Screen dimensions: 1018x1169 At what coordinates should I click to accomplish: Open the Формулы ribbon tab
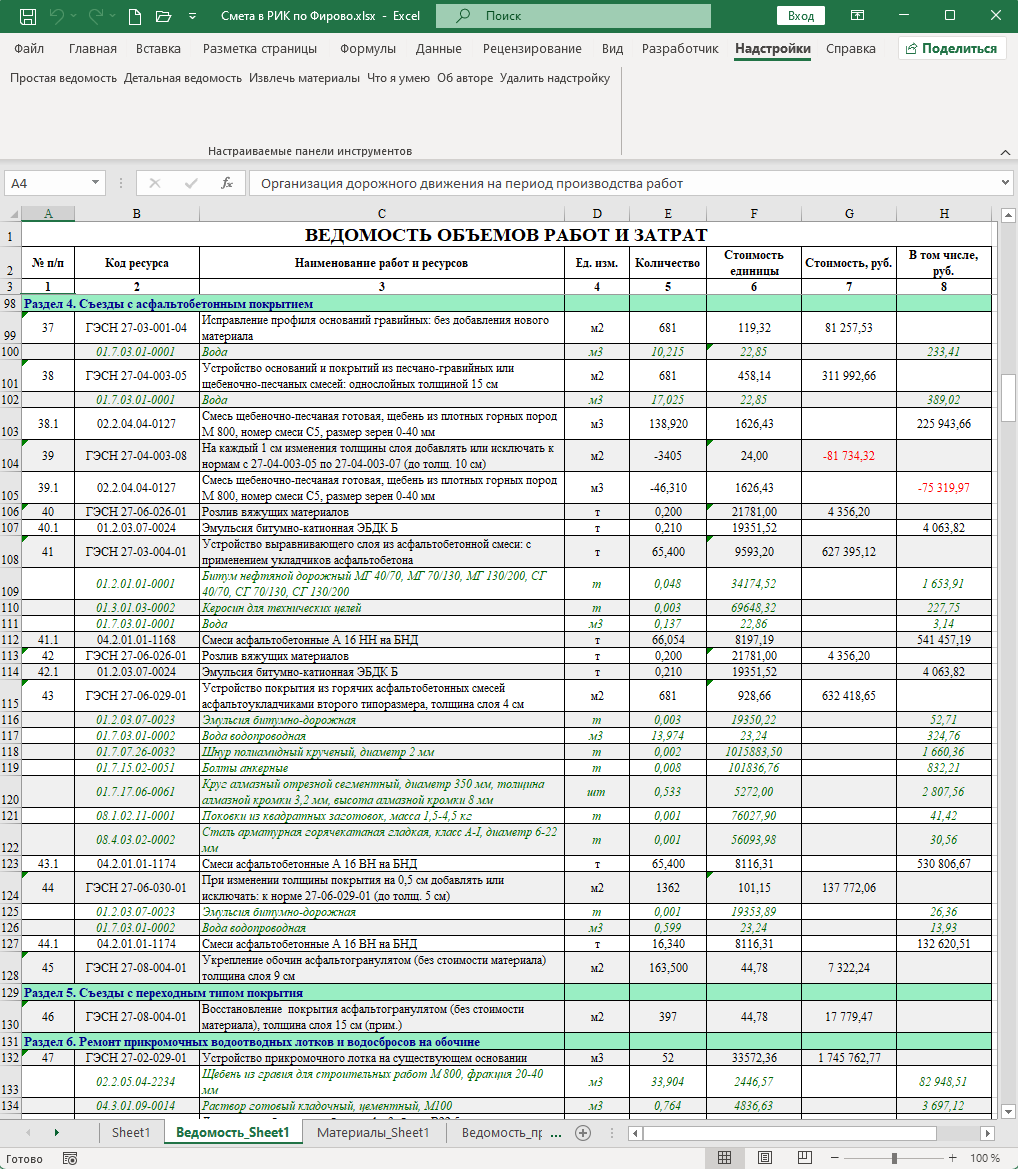pos(368,49)
